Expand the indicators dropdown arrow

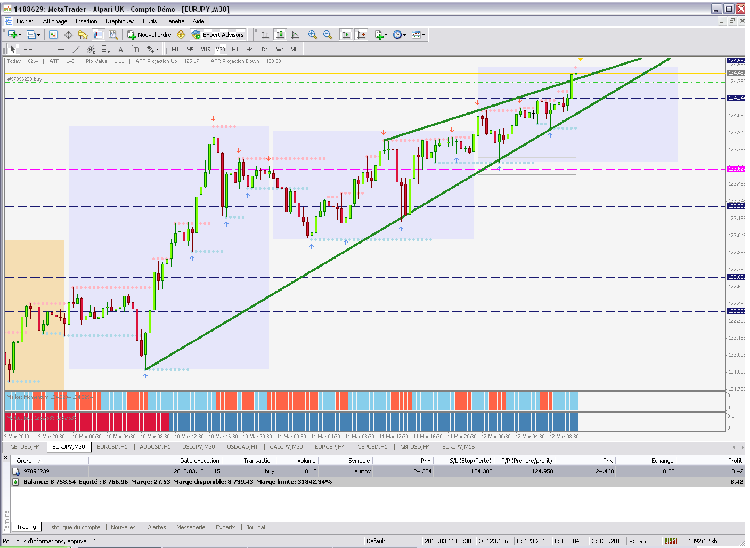tap(386, 35)
